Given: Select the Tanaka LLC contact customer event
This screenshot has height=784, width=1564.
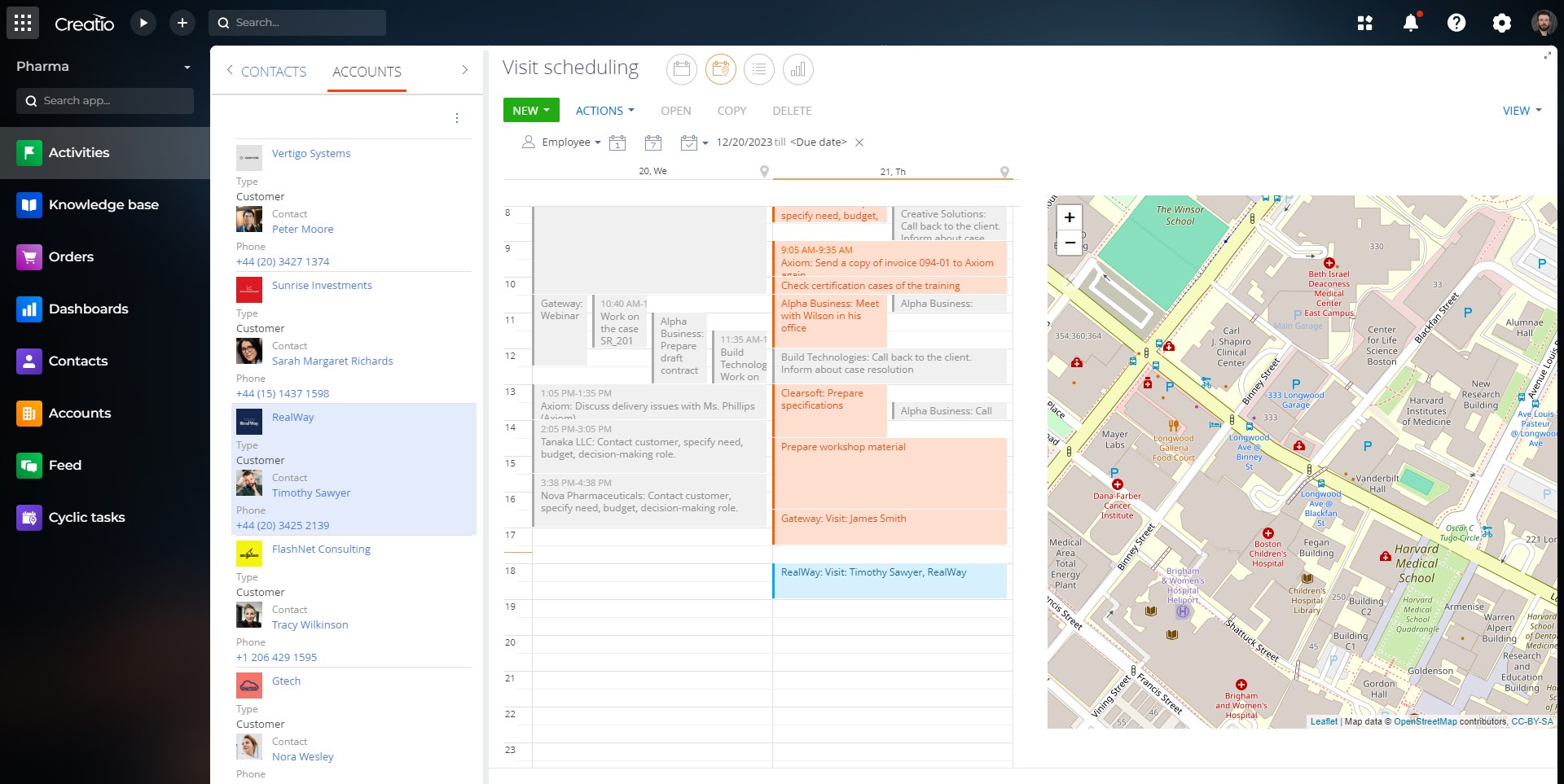Looking at the screenshot, I should pyautogui.click(x=648, y=446).
